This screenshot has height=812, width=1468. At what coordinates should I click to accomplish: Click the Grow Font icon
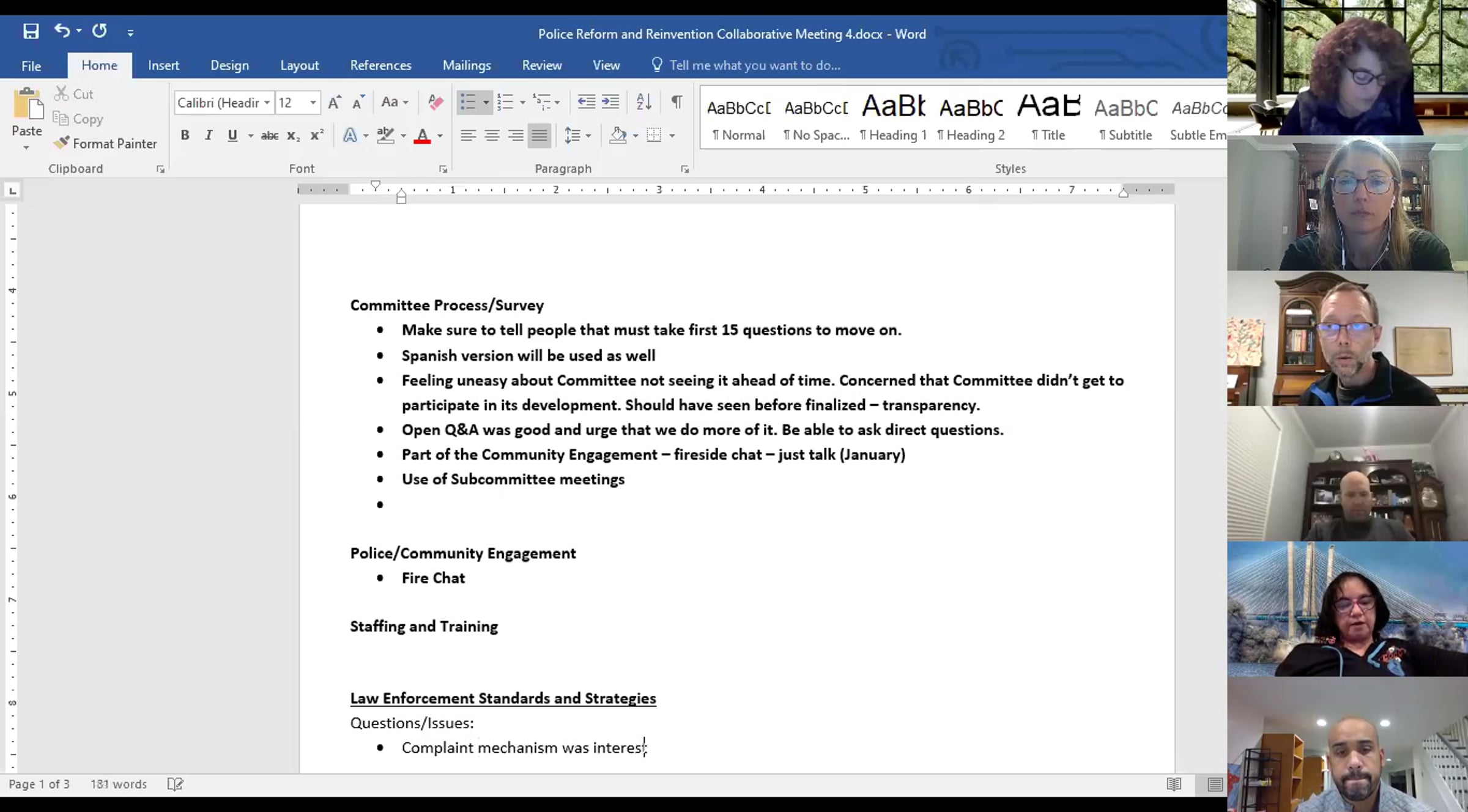tap(334, 102)
